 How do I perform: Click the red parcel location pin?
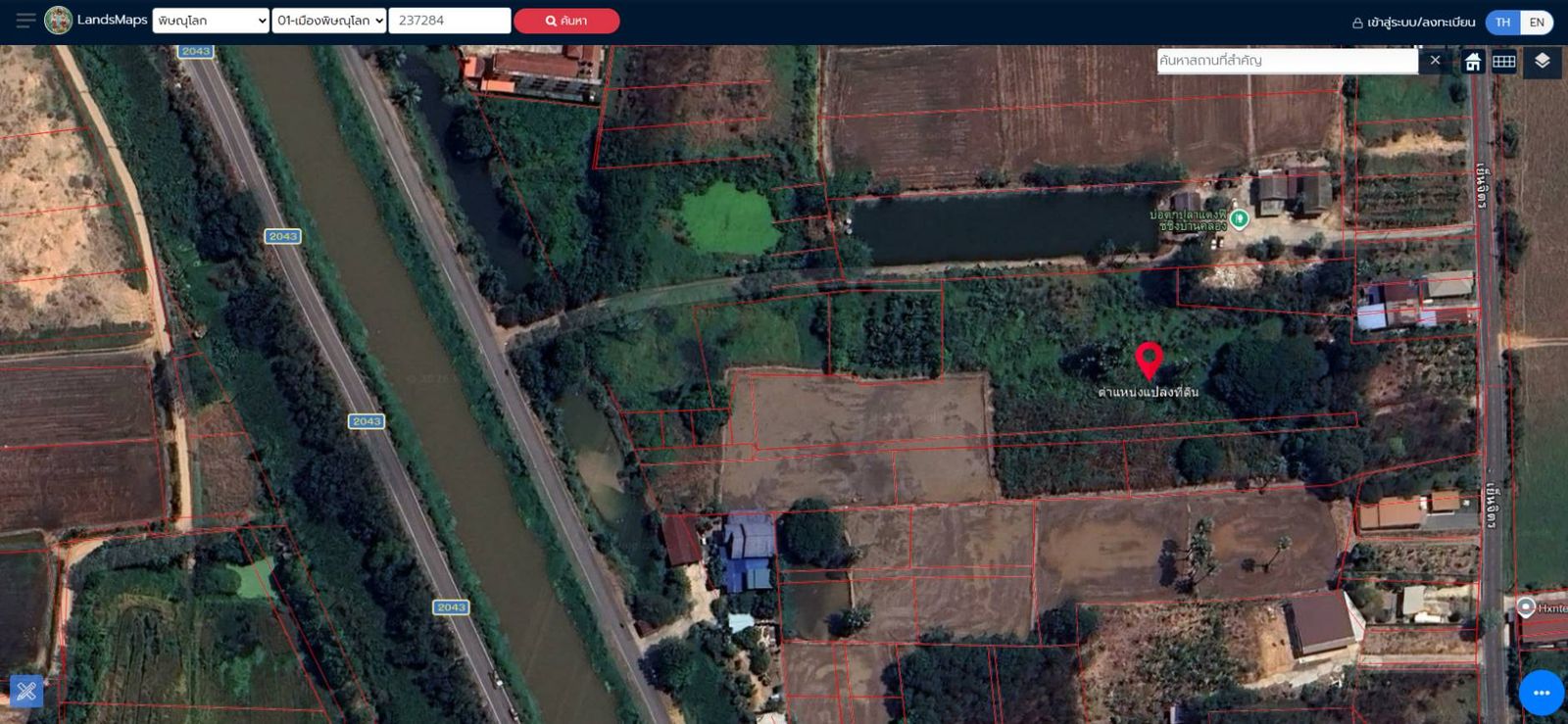[x=1149, y=361]
